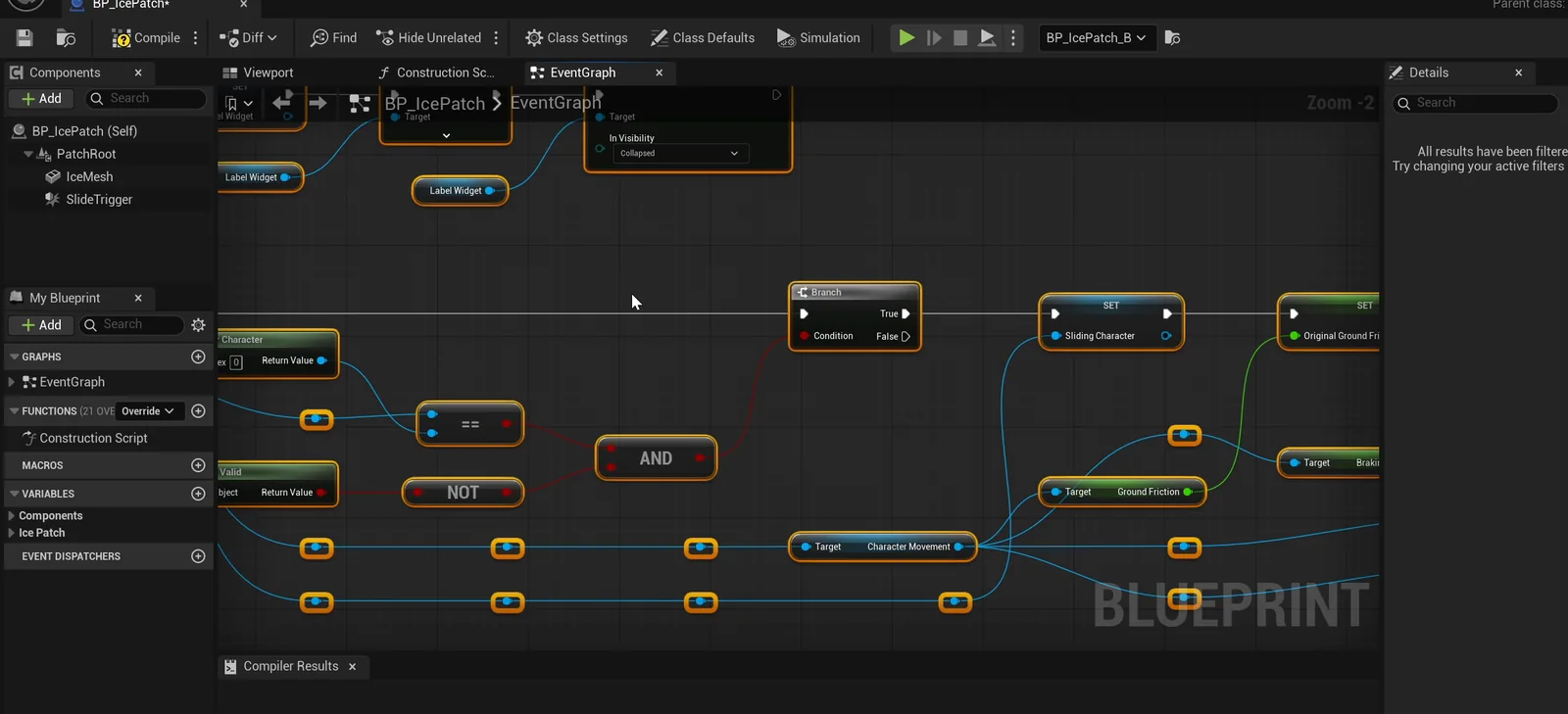Click Hide Unrelated button
The height and width of the screenshot is (714, 1568).
(x=429, y=38)
